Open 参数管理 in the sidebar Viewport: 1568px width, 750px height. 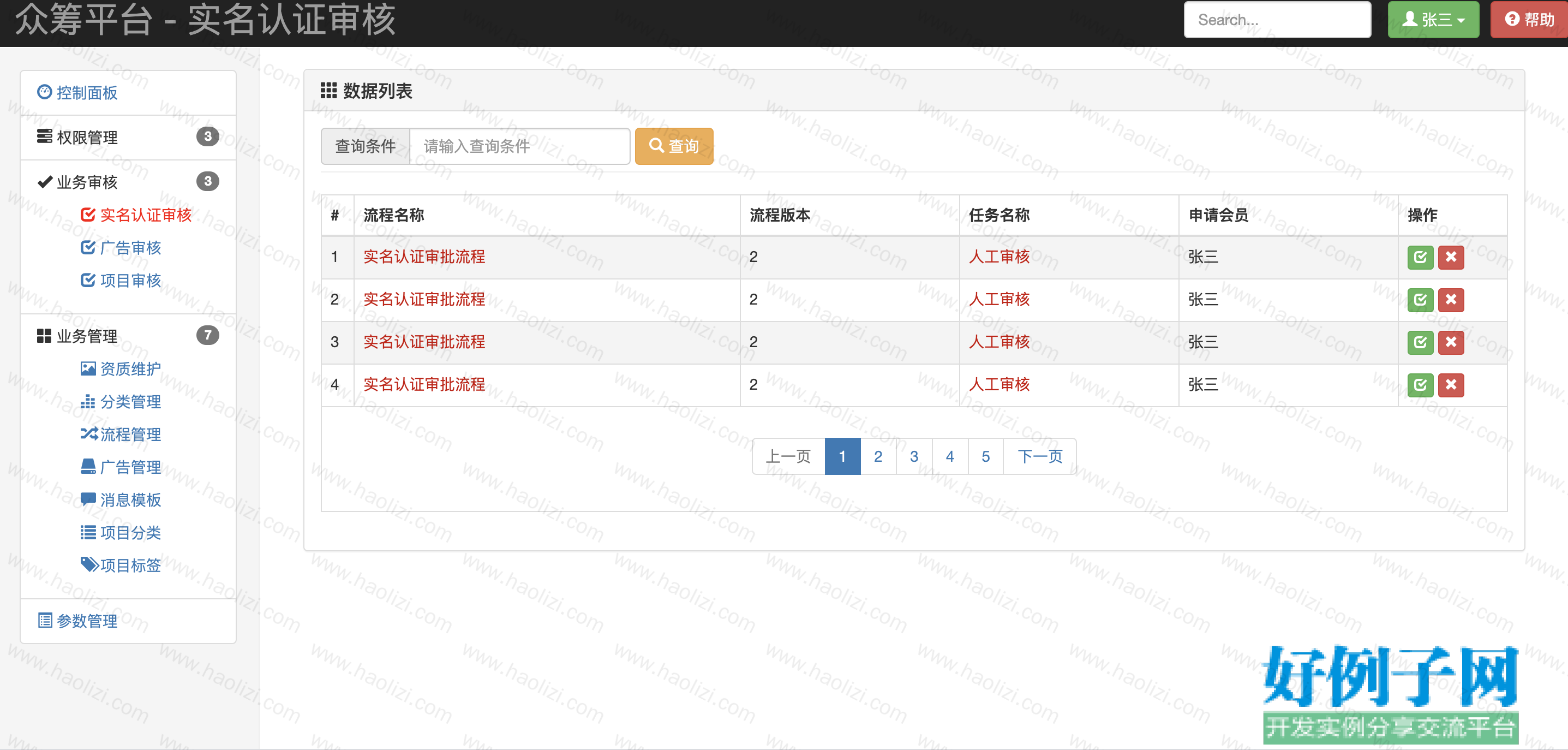(x=77, y=621)
